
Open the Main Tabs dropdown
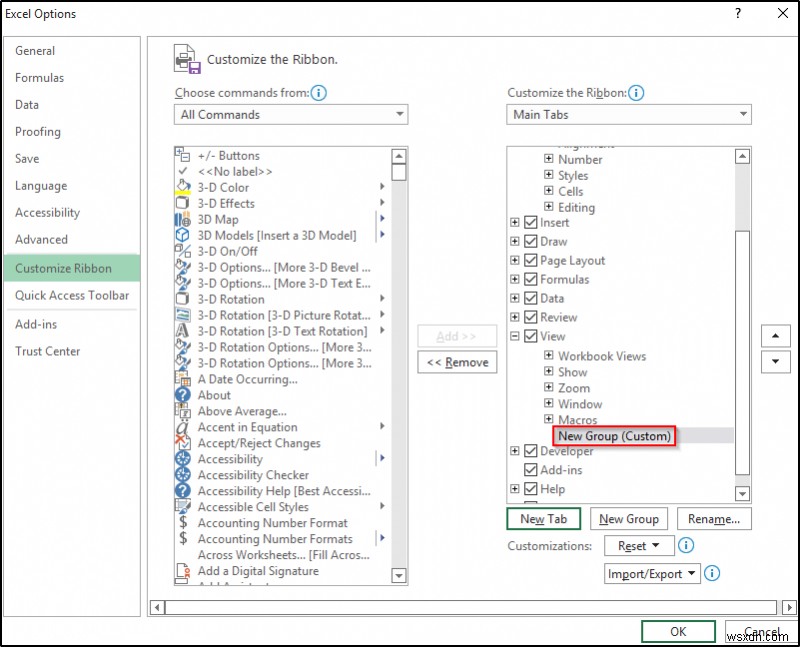tap(744, 114)
